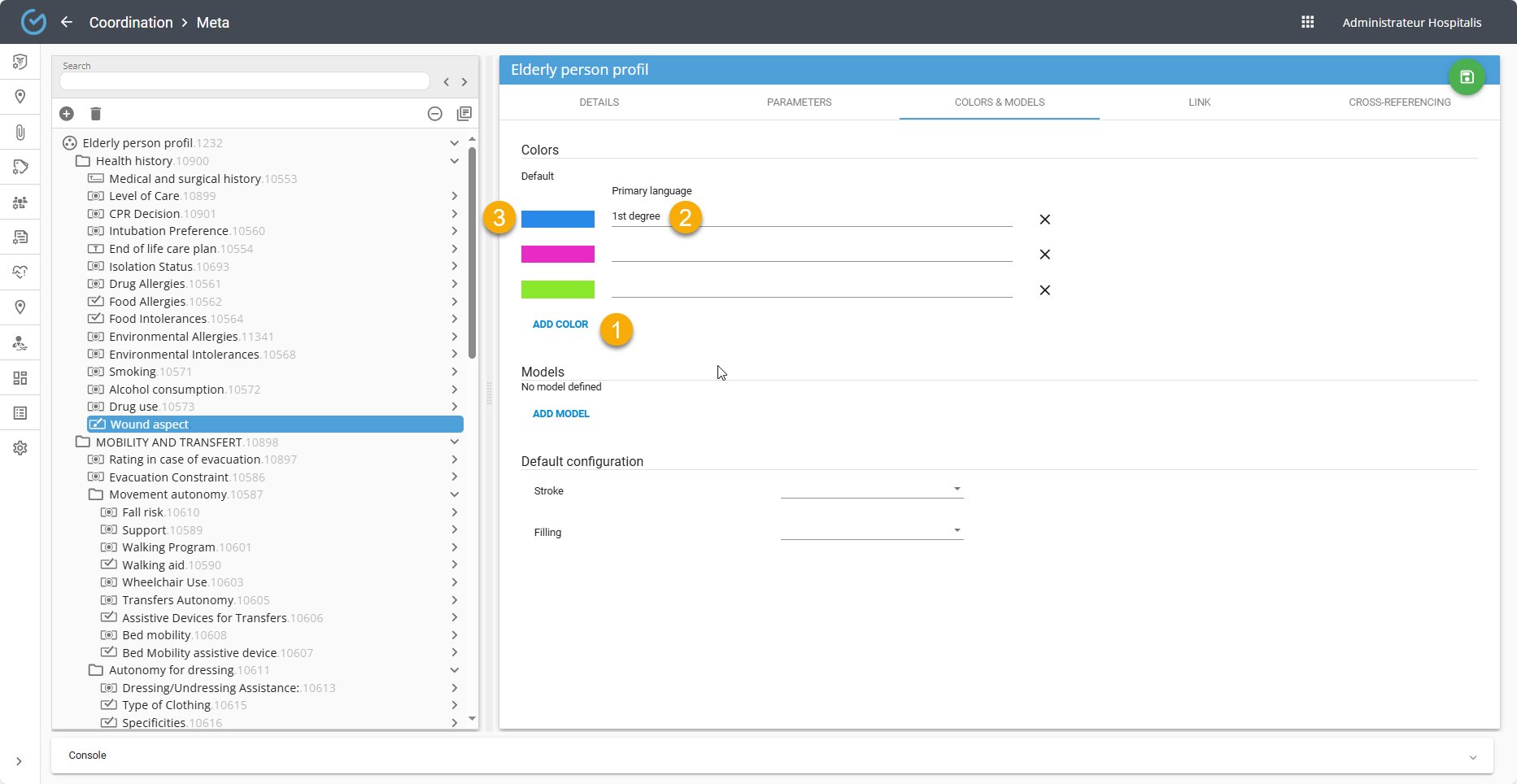The width and height of the screenshot is (1517, 784).
Task: Click the collapse all minus icon
Action: tap(435, 114)
